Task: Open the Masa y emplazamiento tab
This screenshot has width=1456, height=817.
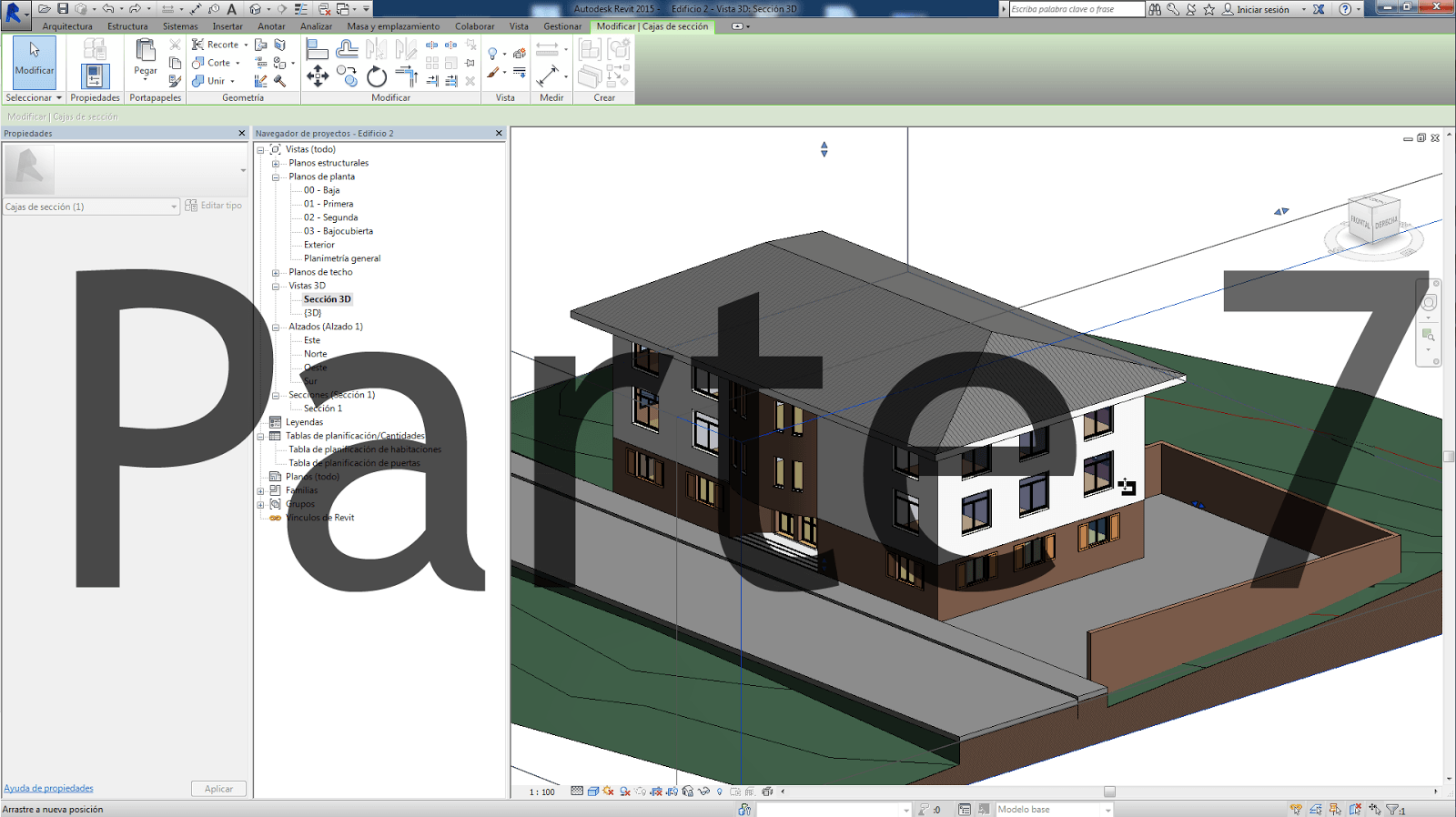Action: pos(393,26)
